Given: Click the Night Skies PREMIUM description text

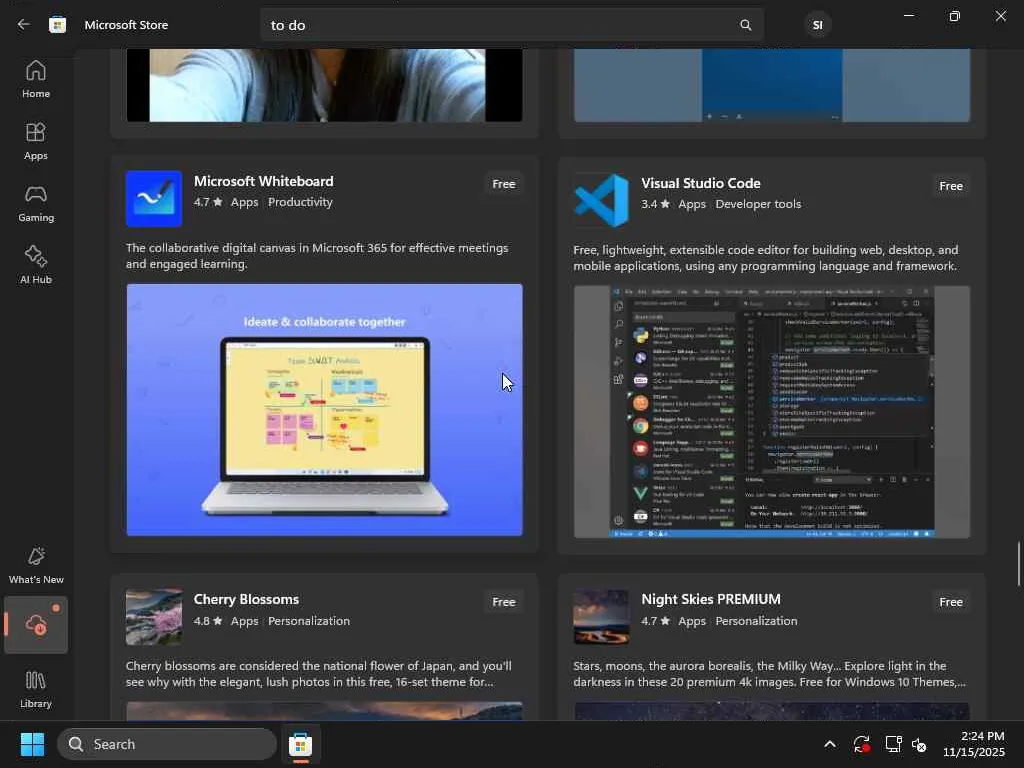Looking at the screenshot, I should click(769, 674).
